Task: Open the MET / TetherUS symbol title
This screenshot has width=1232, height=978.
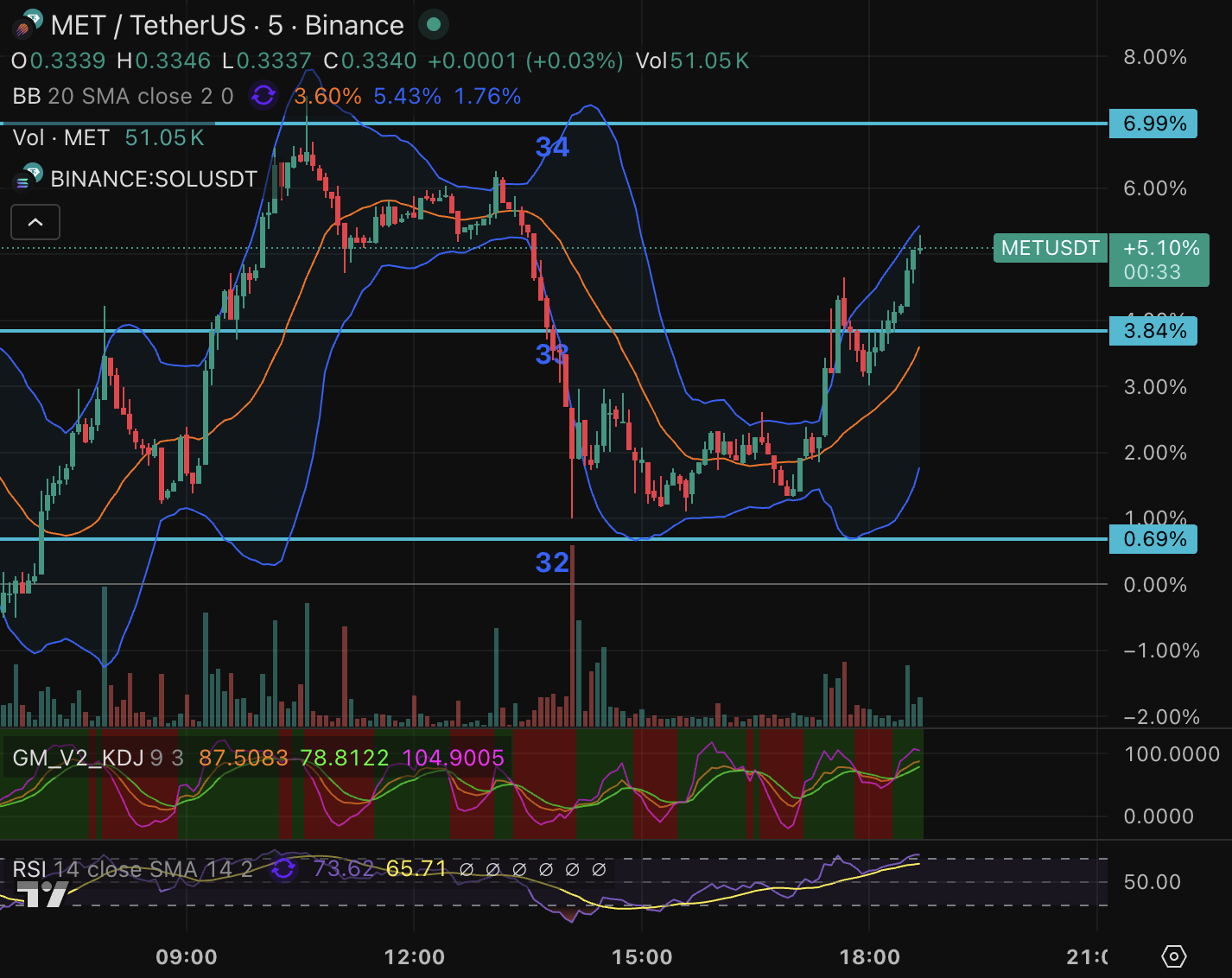Action: click(226, 25)
